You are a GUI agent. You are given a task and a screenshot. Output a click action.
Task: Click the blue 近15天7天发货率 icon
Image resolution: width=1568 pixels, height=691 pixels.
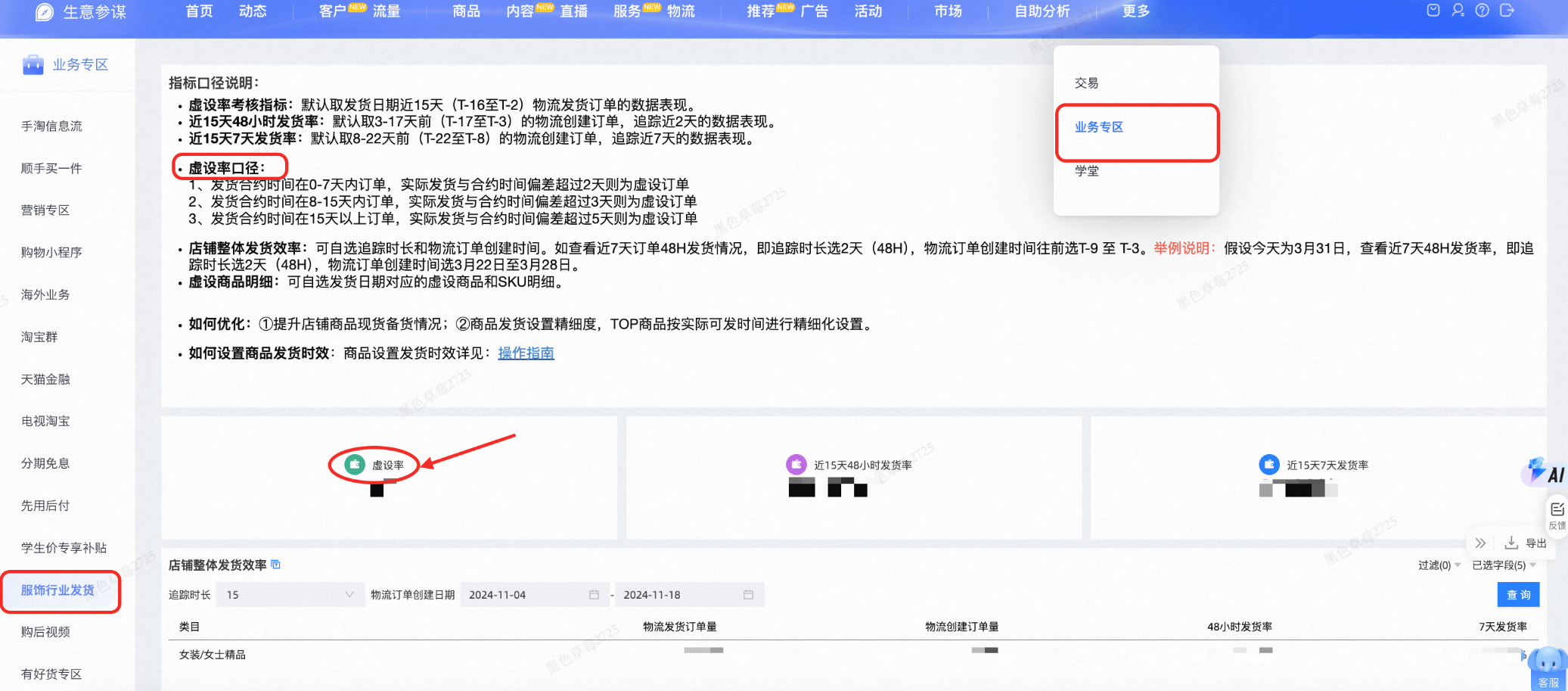click(1269, 464)
